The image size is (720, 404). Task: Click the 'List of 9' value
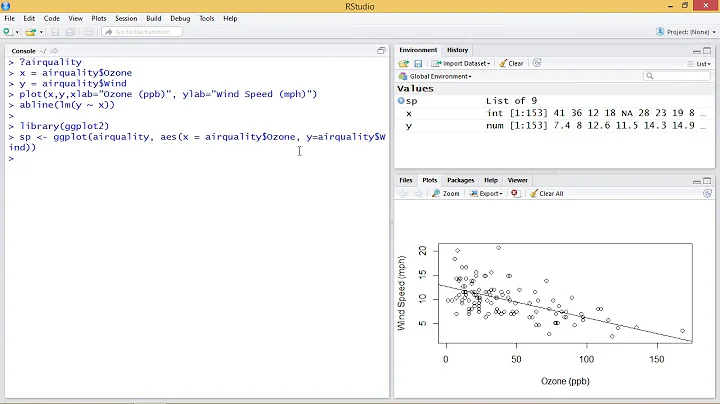pyautogui.click(x=511, y=101)
